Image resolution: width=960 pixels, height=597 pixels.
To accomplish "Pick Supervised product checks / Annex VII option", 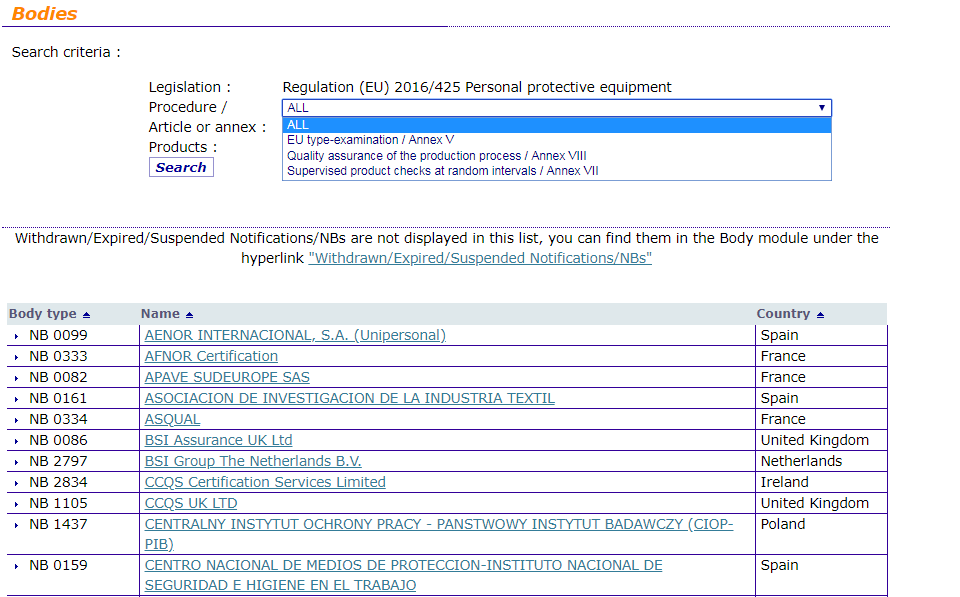I will pos(442,171).
